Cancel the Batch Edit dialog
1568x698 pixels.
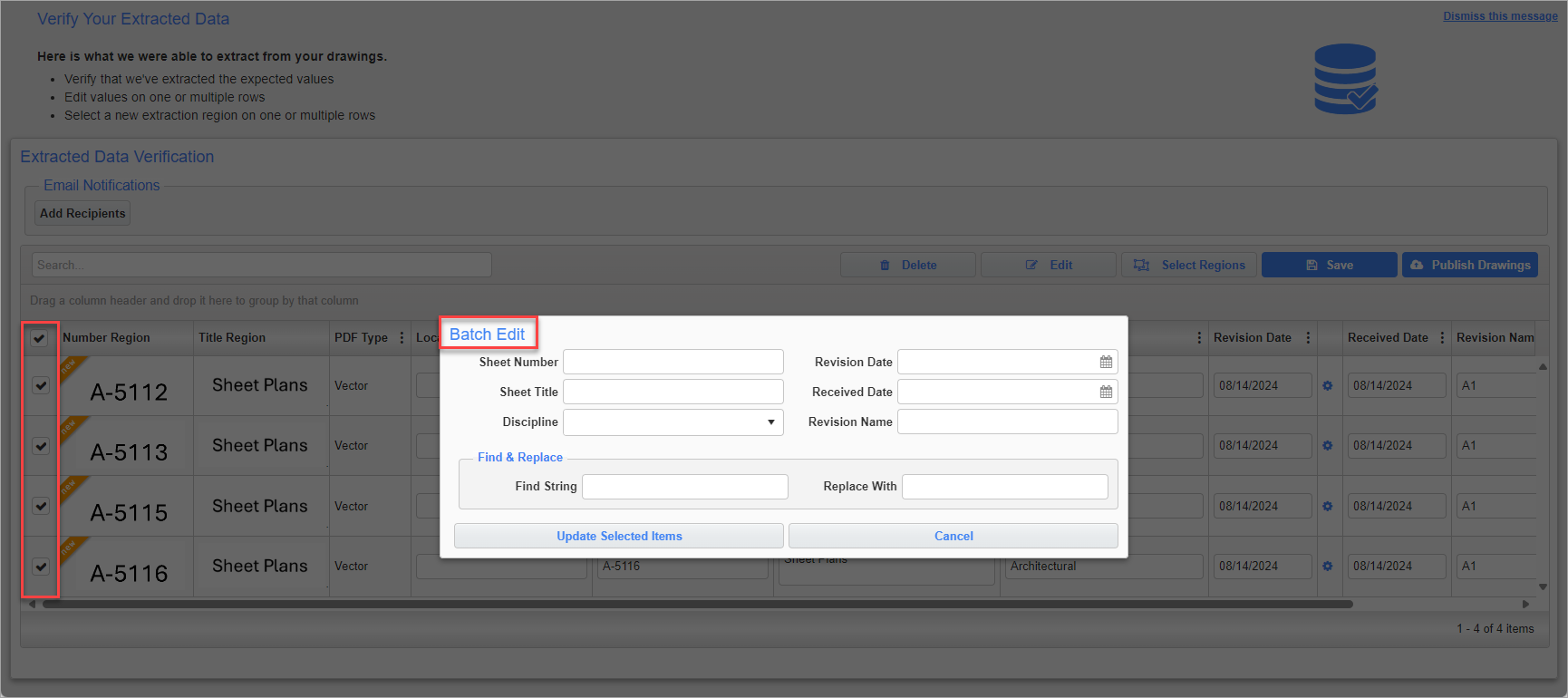pyautogui.click(x=953, y=536)
